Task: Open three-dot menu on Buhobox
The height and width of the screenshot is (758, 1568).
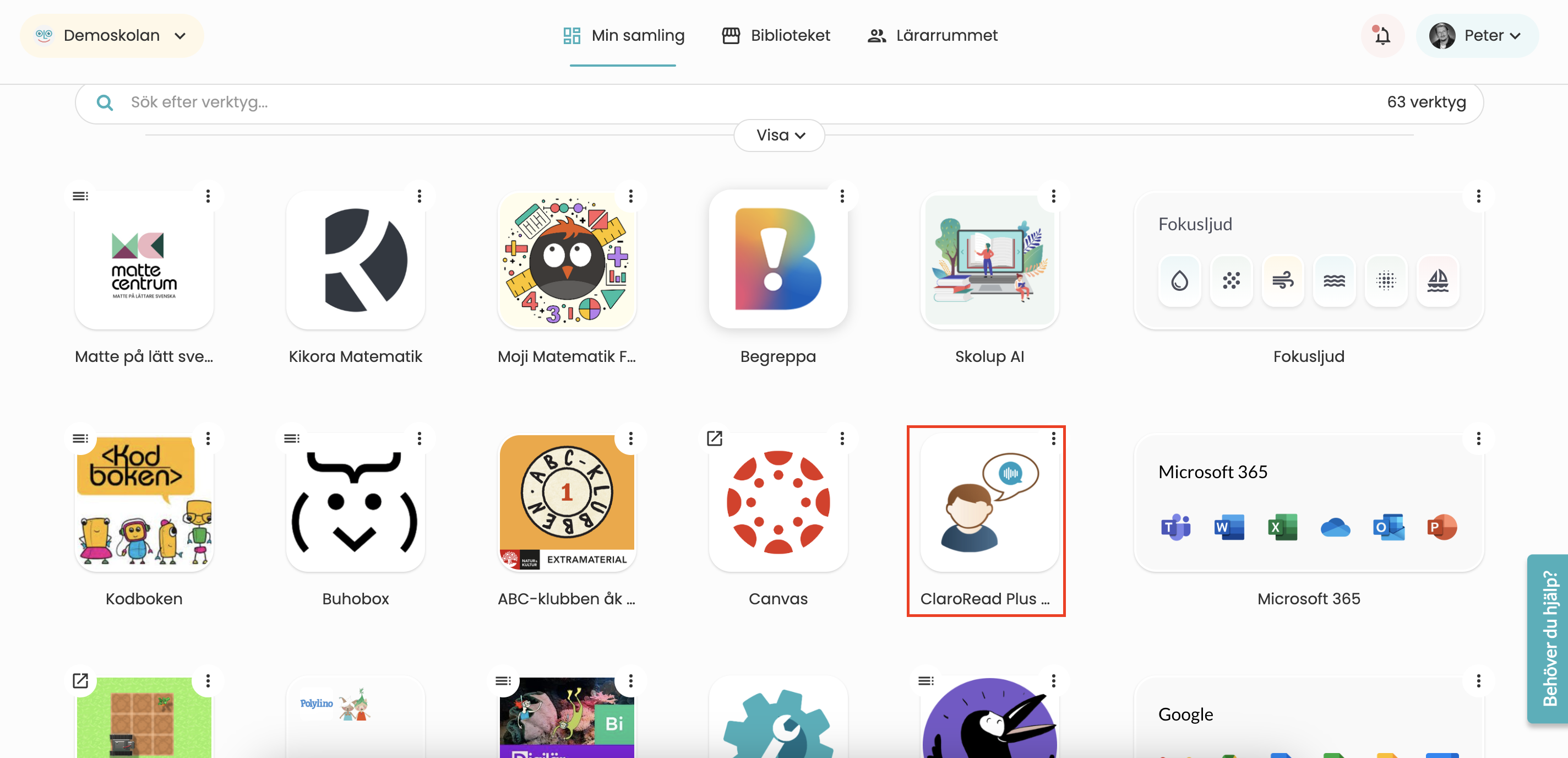Action: click(x=420, y=438)
